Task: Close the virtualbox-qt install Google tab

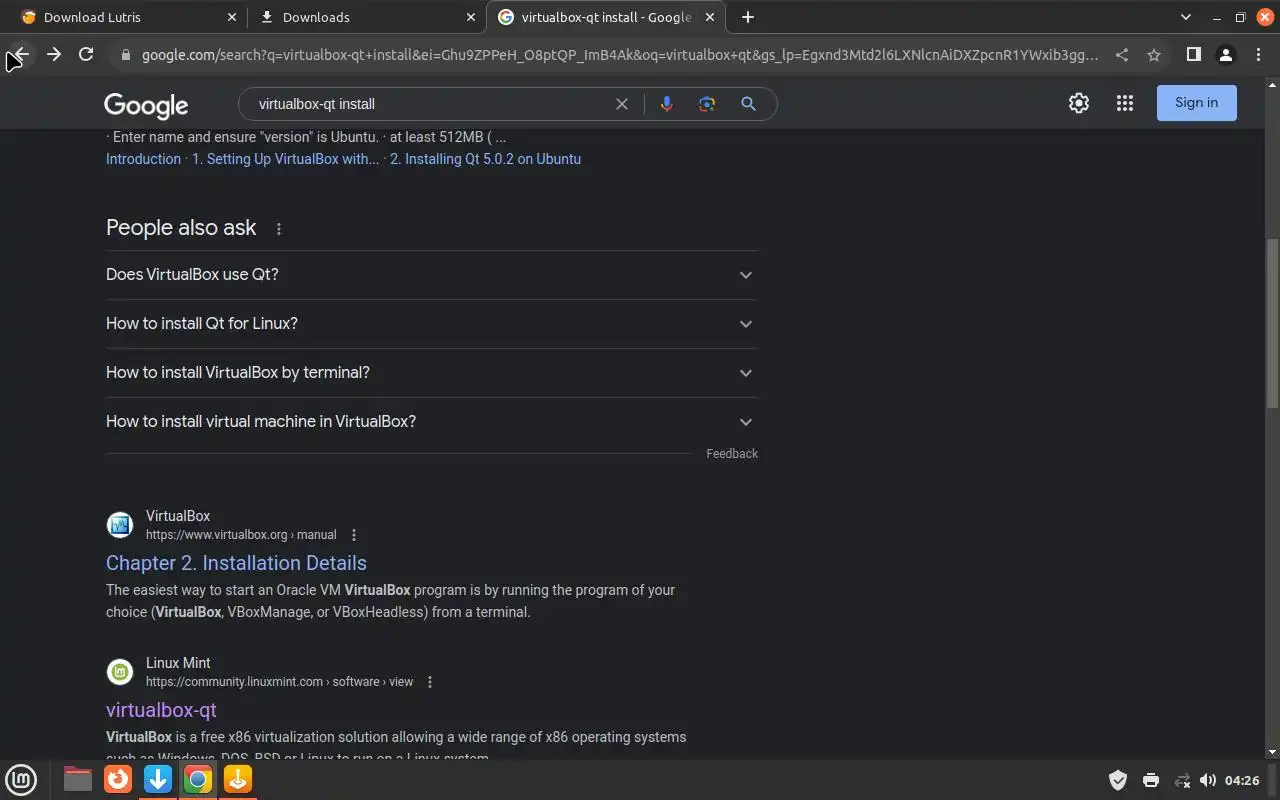Action: click(711, 17)
